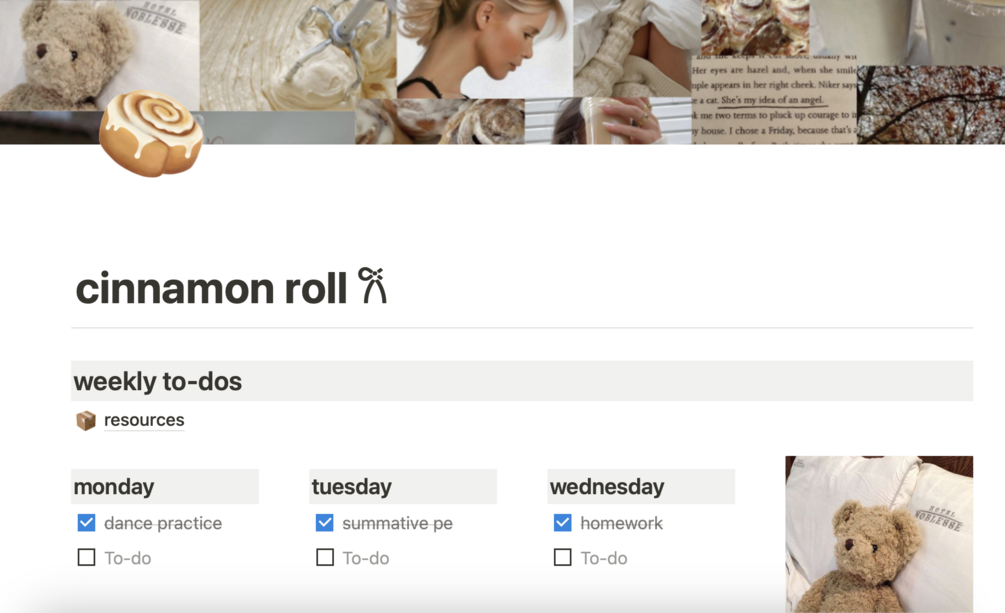Open the resources page link
1005x613 pixels.
point(144,420)
